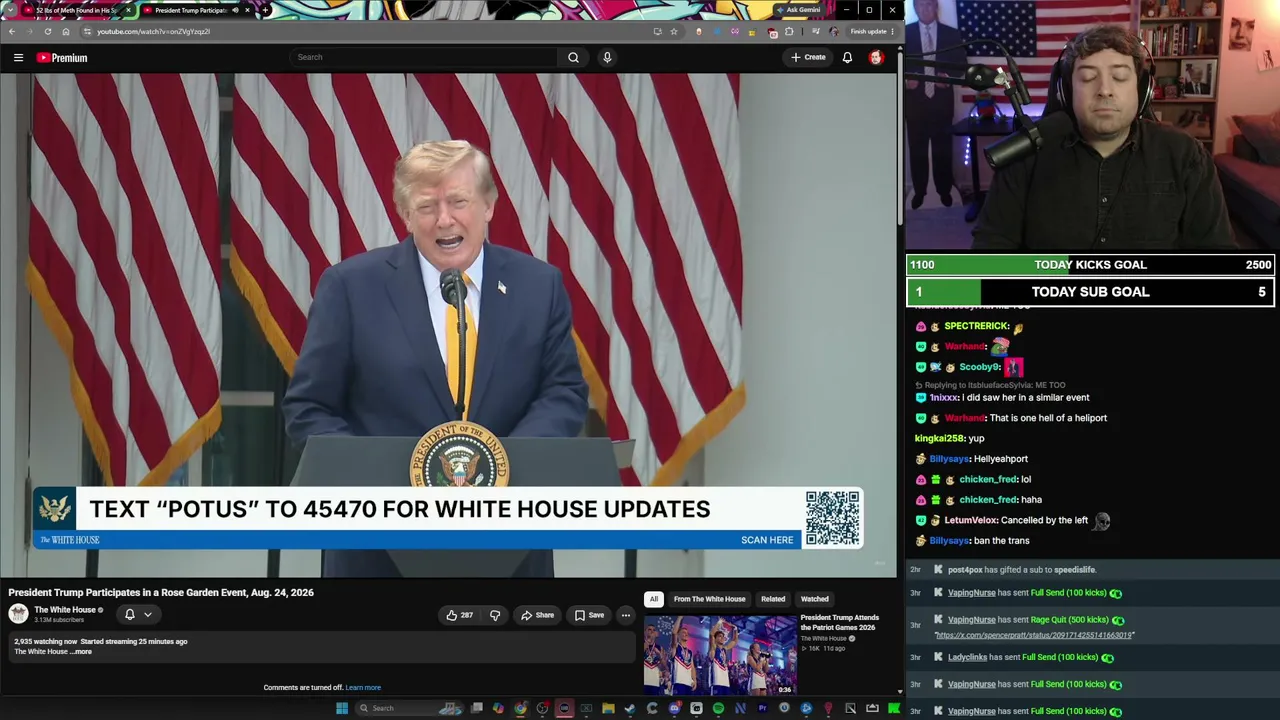Dislike the video with thumbs-down button
Viewport: 1280px width, 720px height.
coord(494,615)
